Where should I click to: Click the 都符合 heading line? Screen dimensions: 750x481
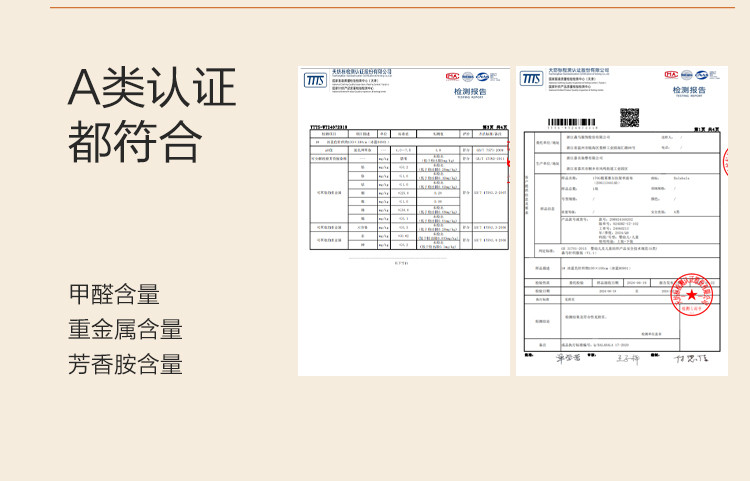click(x=134, y=141)
